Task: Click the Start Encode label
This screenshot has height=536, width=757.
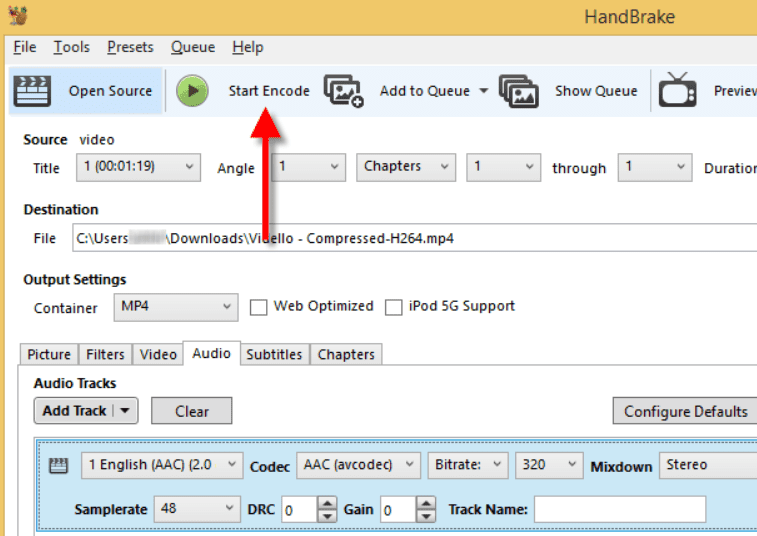Action: coord(269,91)
